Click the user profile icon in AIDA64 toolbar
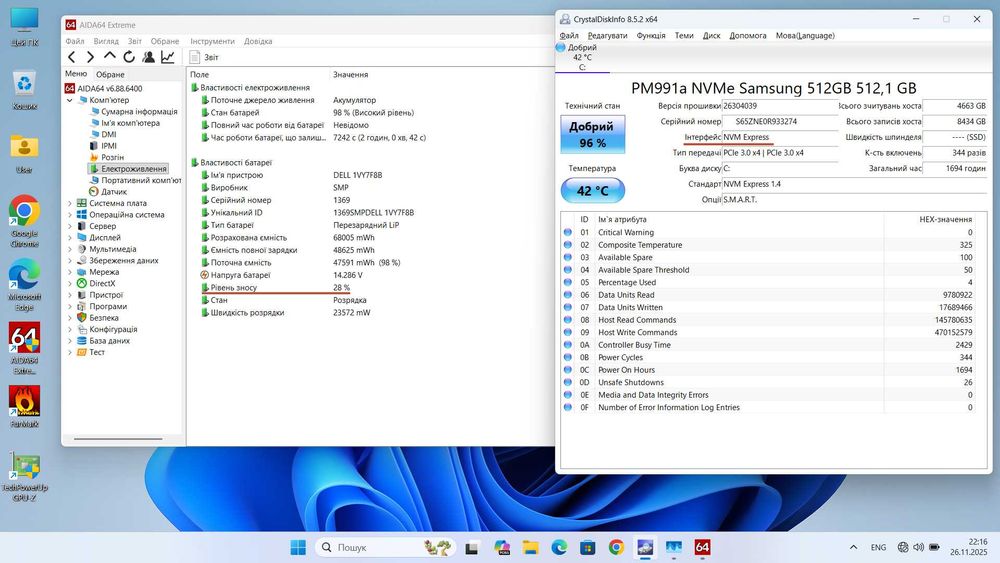1000x563 pixels. point(148,57)
